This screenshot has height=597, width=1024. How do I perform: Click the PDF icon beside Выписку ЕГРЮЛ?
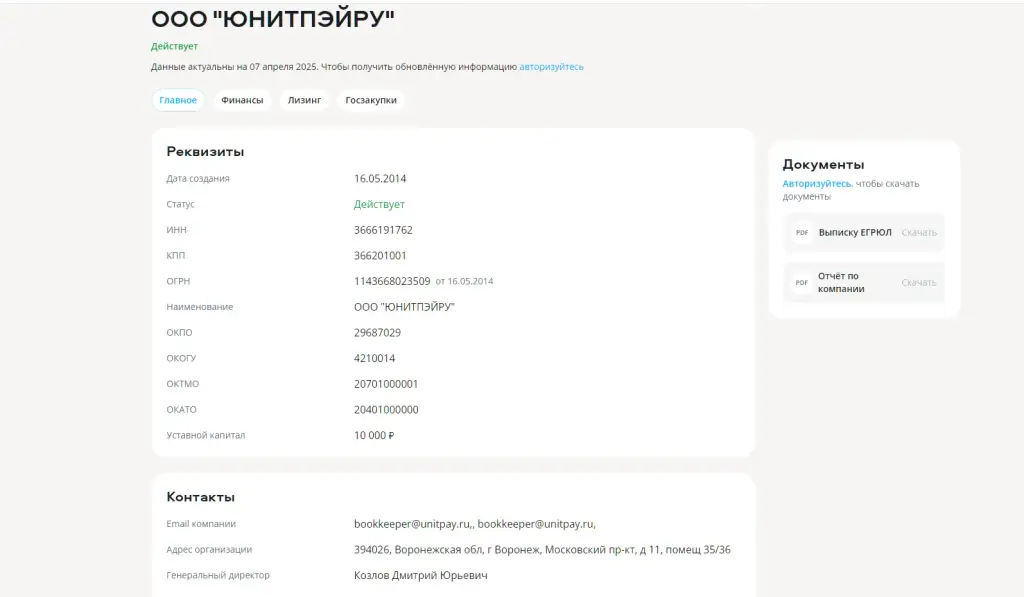802,233
